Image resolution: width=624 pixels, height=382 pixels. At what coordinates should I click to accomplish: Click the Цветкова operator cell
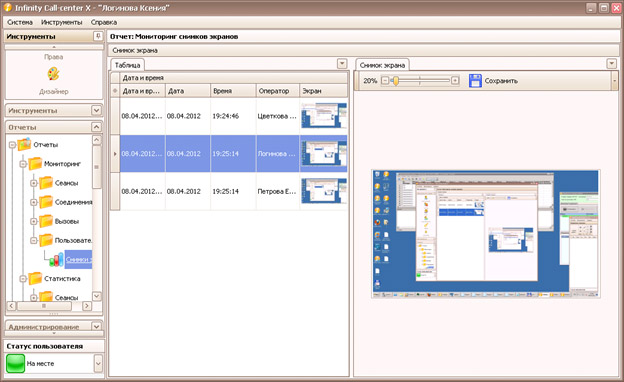click(x=277, y=116)
